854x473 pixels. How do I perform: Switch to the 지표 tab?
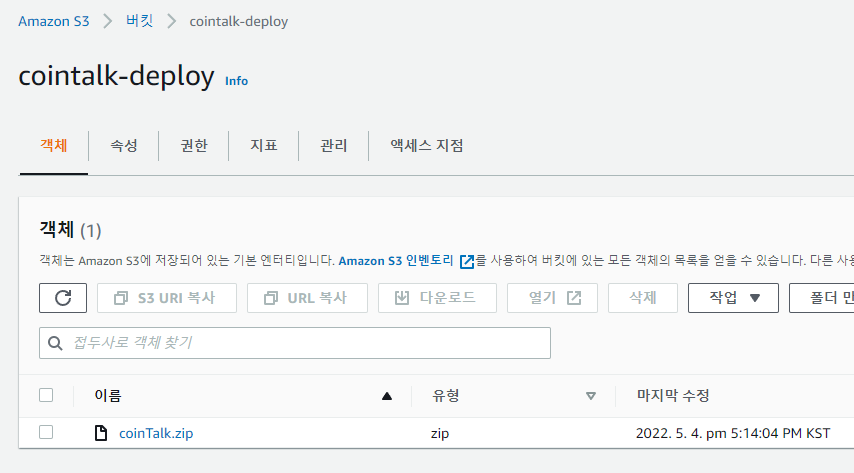coord(264,145)
